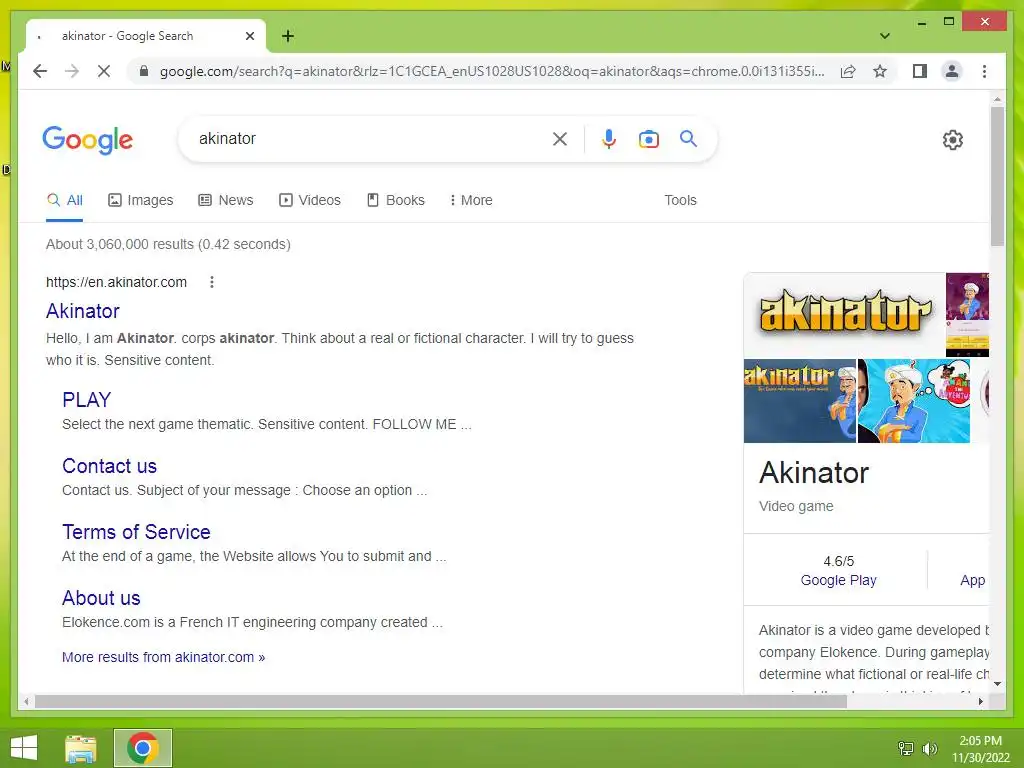The width and height of the screenshot is (1024, 768).
Task: Close the akinator Google Search tab
Action: [249, 36]
